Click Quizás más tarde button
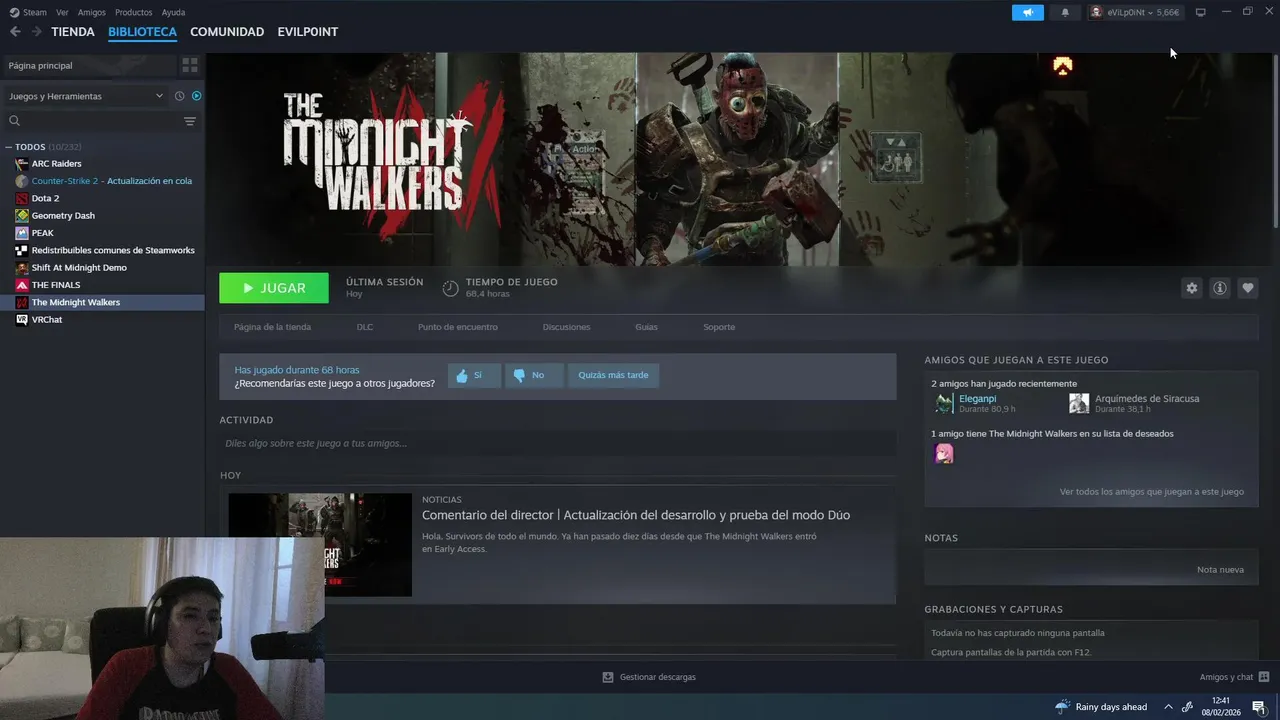This screenshot has width=1280, height=720. coord(613,375)
